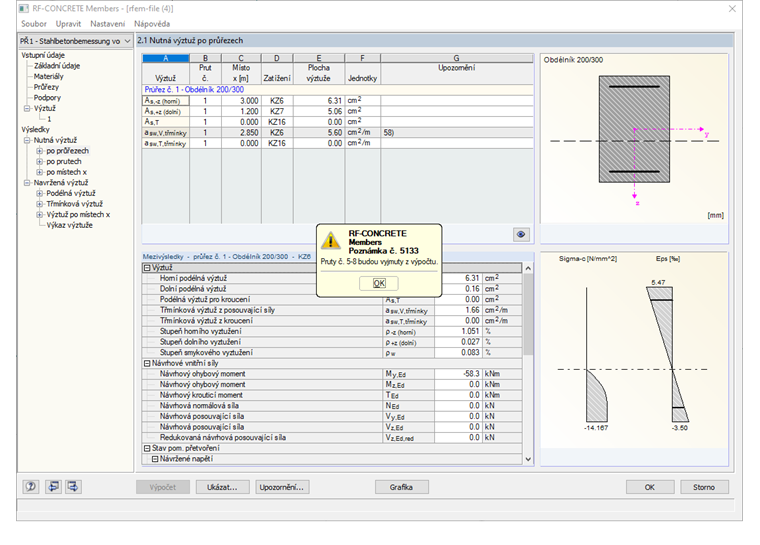
Task: Expand the 'Podélná výztuž' tree node
Action: [x=40, y=193]
